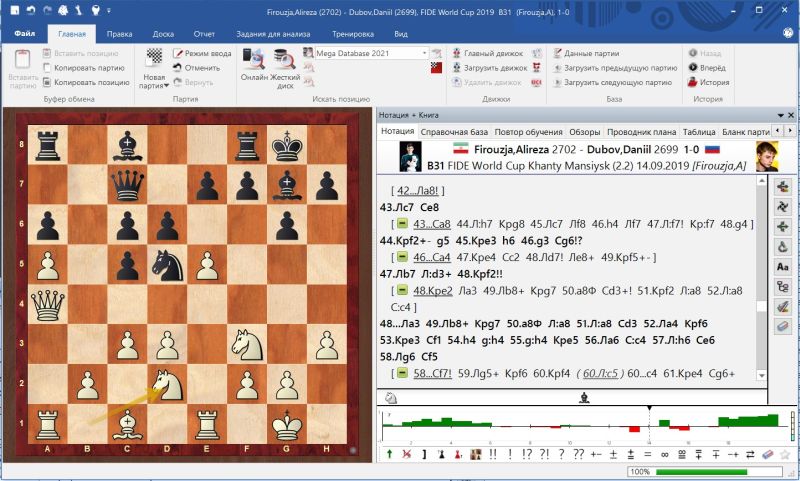
Task: Click the evaluation profile graph at move marker
Action: [649, 426]
